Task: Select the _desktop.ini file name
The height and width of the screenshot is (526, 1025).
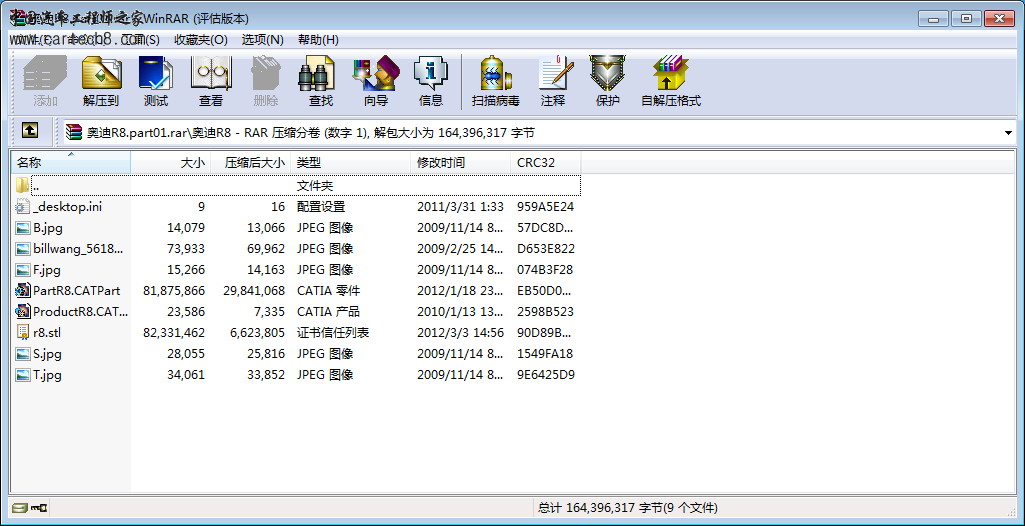Action: pos(67,207)
